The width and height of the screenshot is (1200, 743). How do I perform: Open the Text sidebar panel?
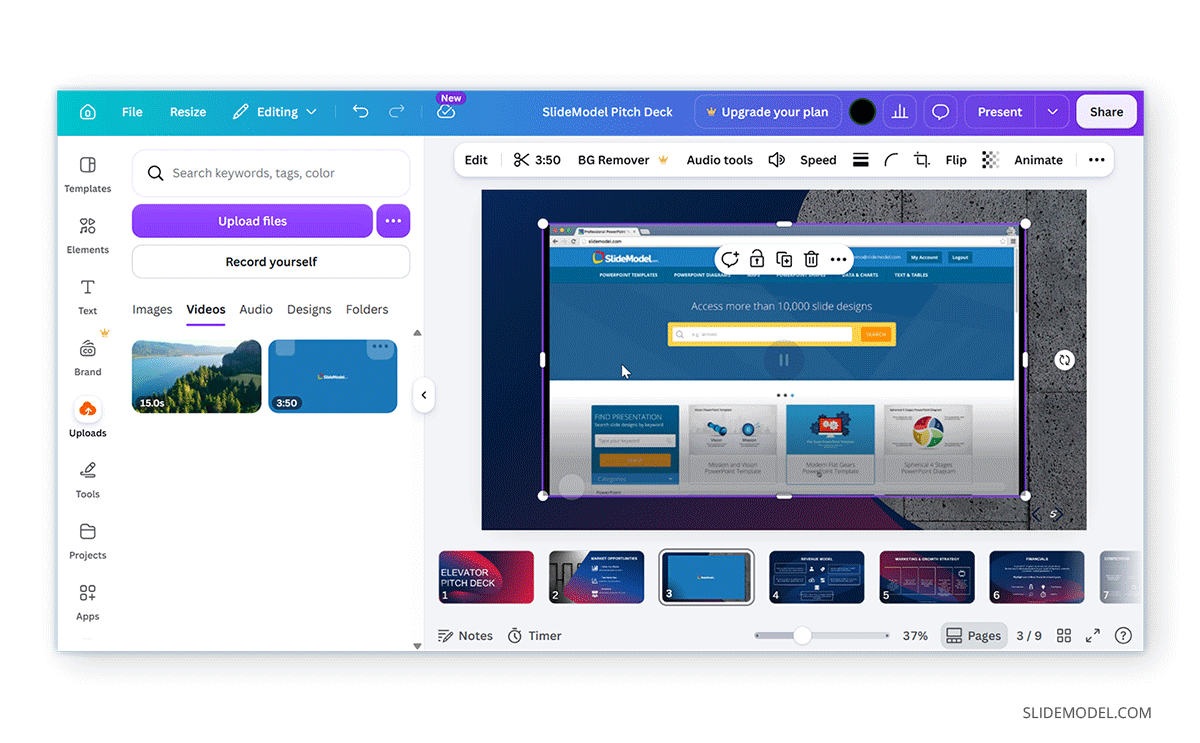88,297
